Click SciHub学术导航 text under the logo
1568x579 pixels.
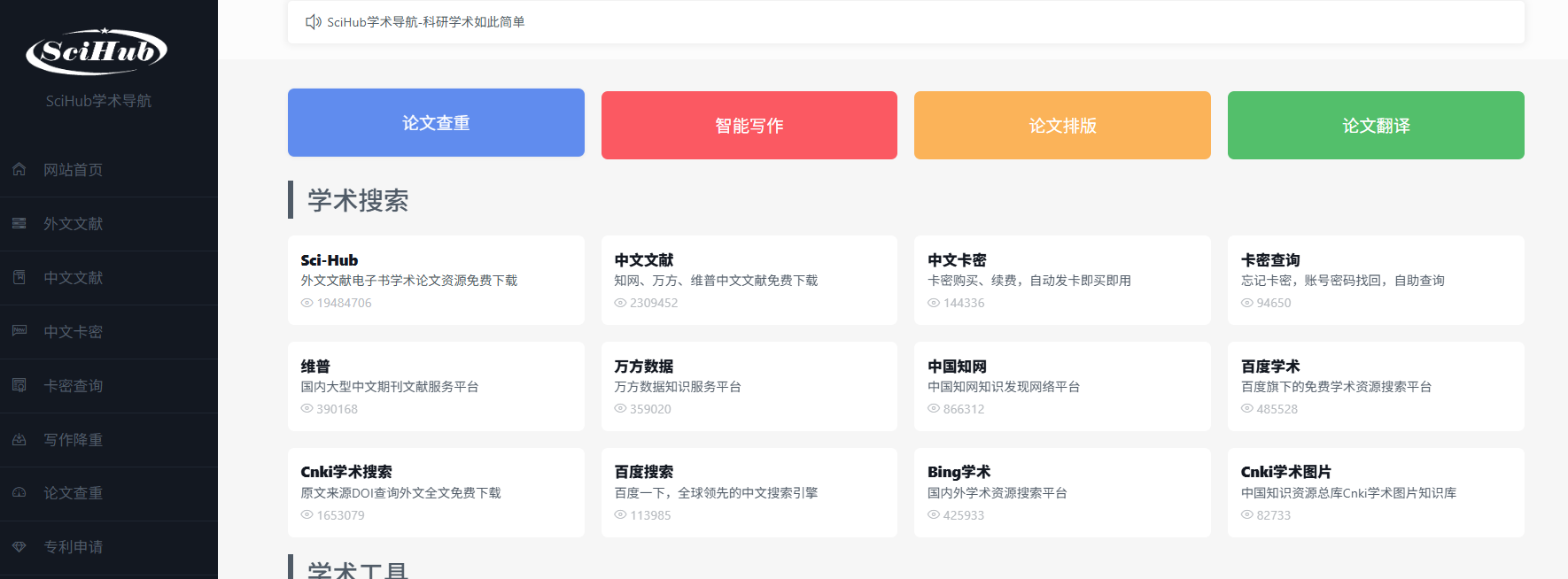click(98, 101)
